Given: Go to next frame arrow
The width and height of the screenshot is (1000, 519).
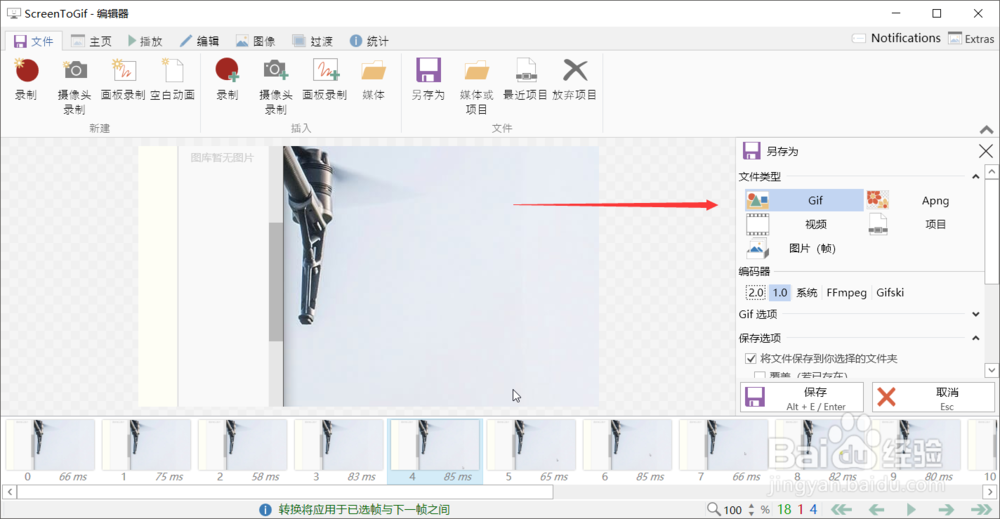Looking at the screenshot, I should [x=946, y=509].
